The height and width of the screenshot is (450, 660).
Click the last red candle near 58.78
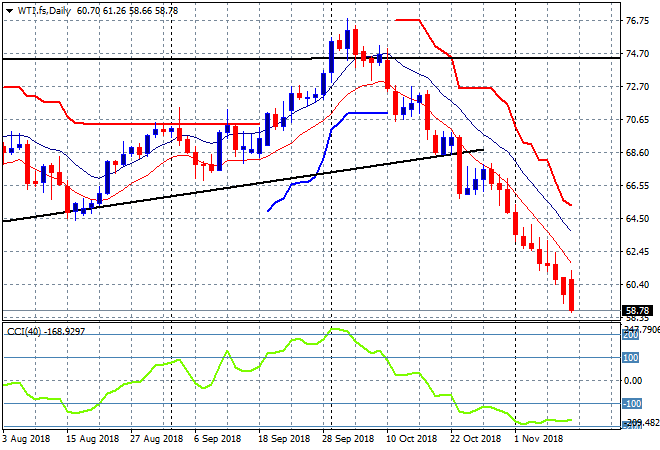tap(571, 295)
